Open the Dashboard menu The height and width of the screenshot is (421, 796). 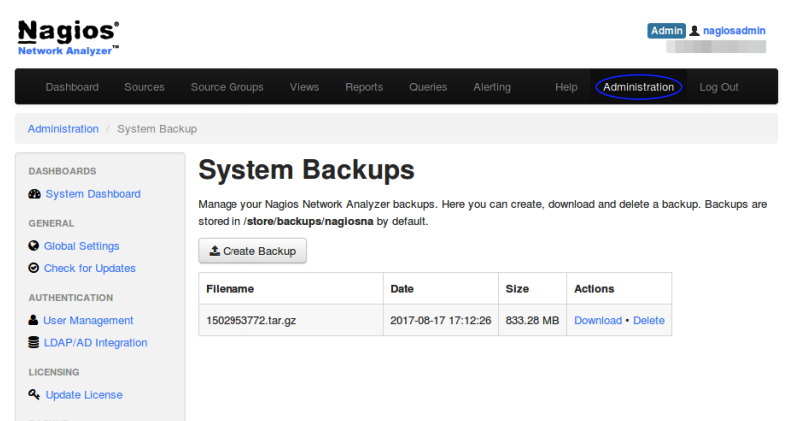click(72, 87)
